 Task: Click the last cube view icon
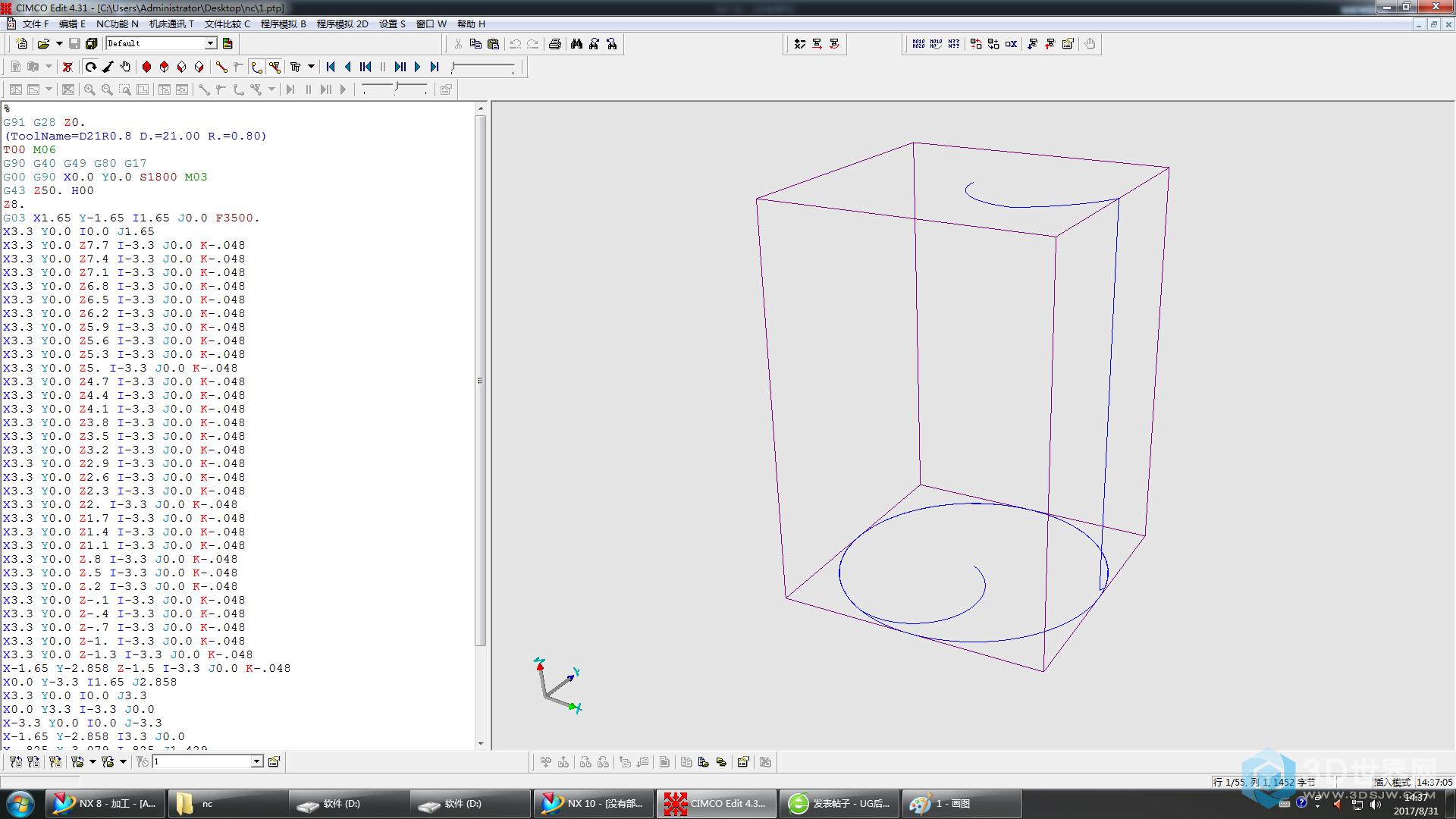pyautogui.click(x=199, y=67)
